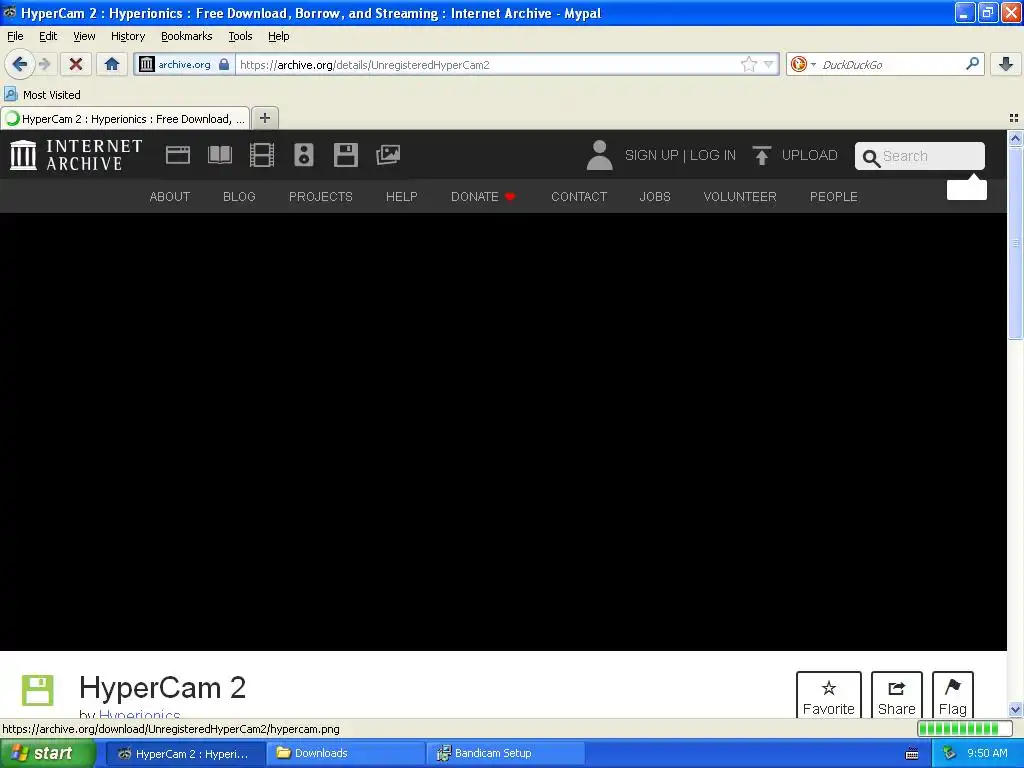1024x768 pixels.
Task: Click the page scrollbar up arrow
Action: 1015,138
